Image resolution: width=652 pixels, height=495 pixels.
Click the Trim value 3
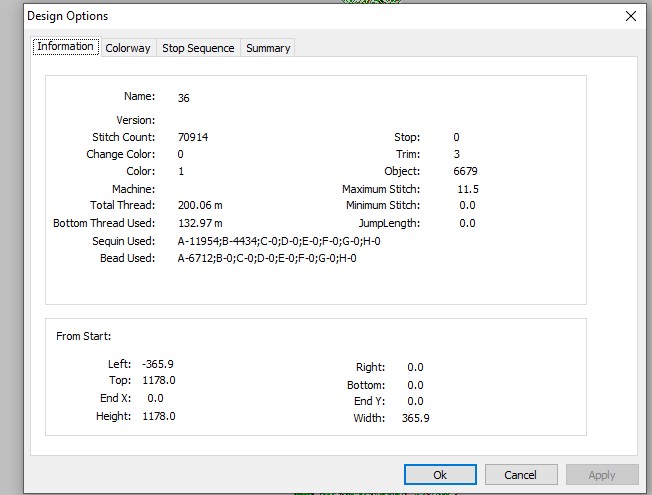pos(457,154)
